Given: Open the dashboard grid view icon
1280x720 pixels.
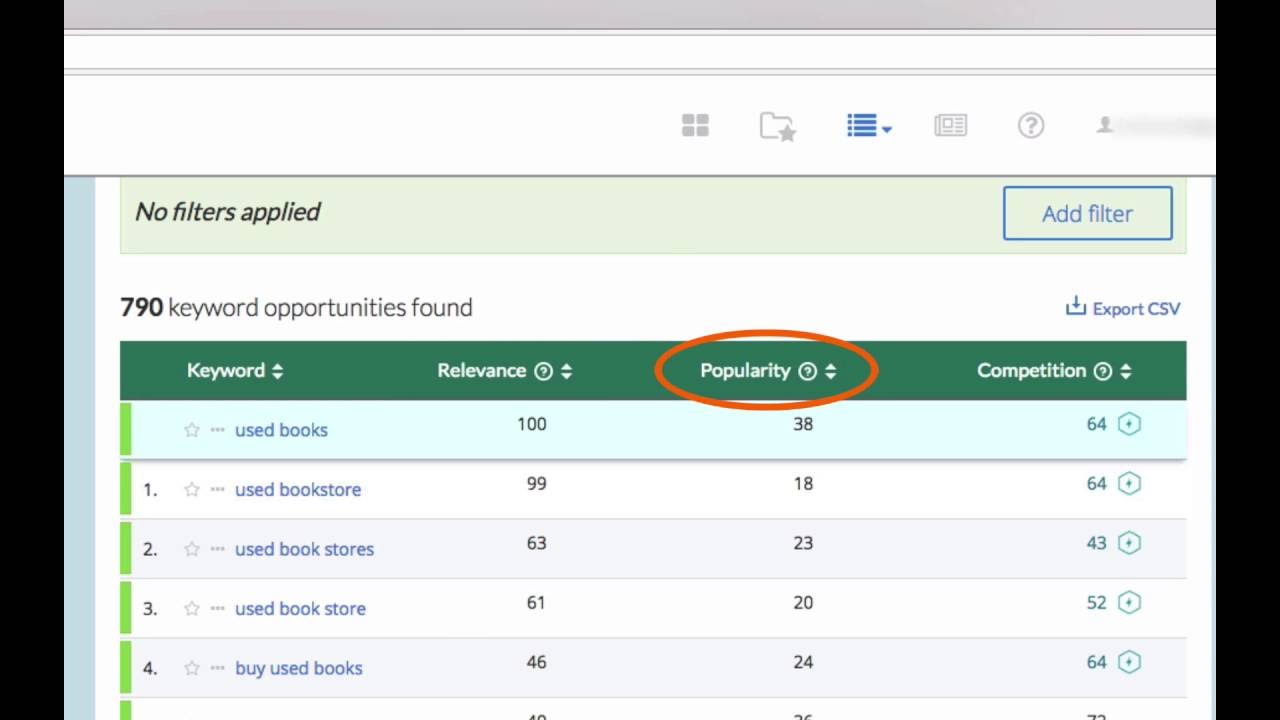Looking at the screenshot, I should 695,125.
